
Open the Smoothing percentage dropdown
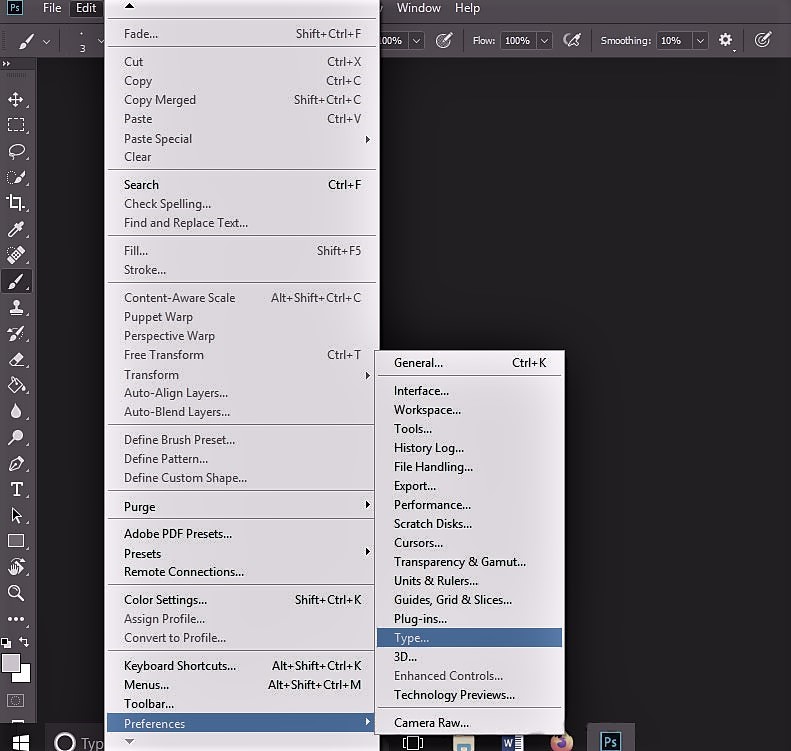pyautogui.click(x=700, y=41)
